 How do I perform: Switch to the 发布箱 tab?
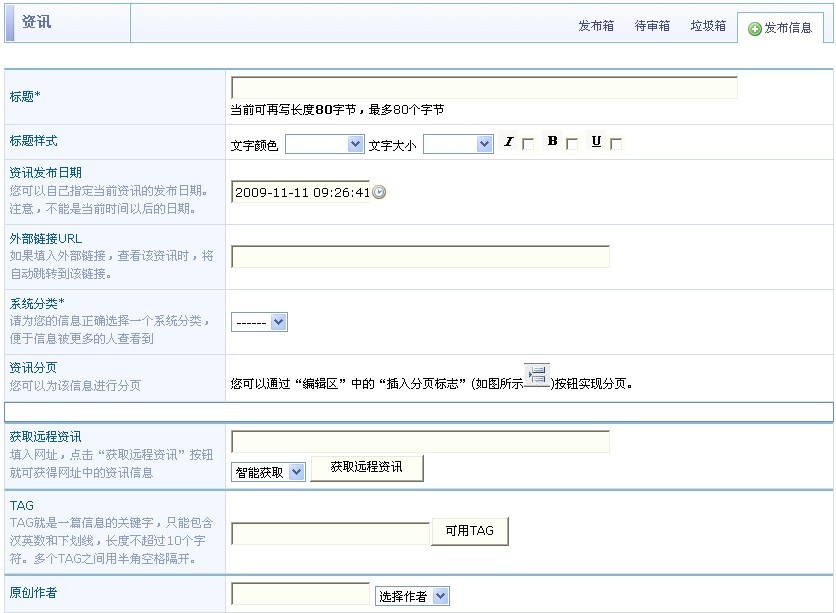coord(596,27)
